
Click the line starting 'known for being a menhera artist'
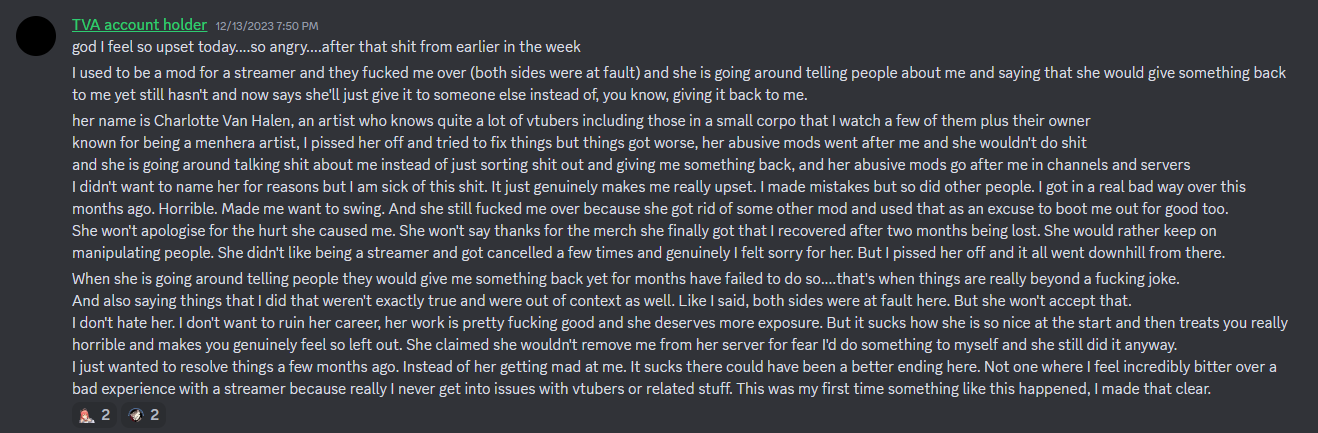pos(580,143)
